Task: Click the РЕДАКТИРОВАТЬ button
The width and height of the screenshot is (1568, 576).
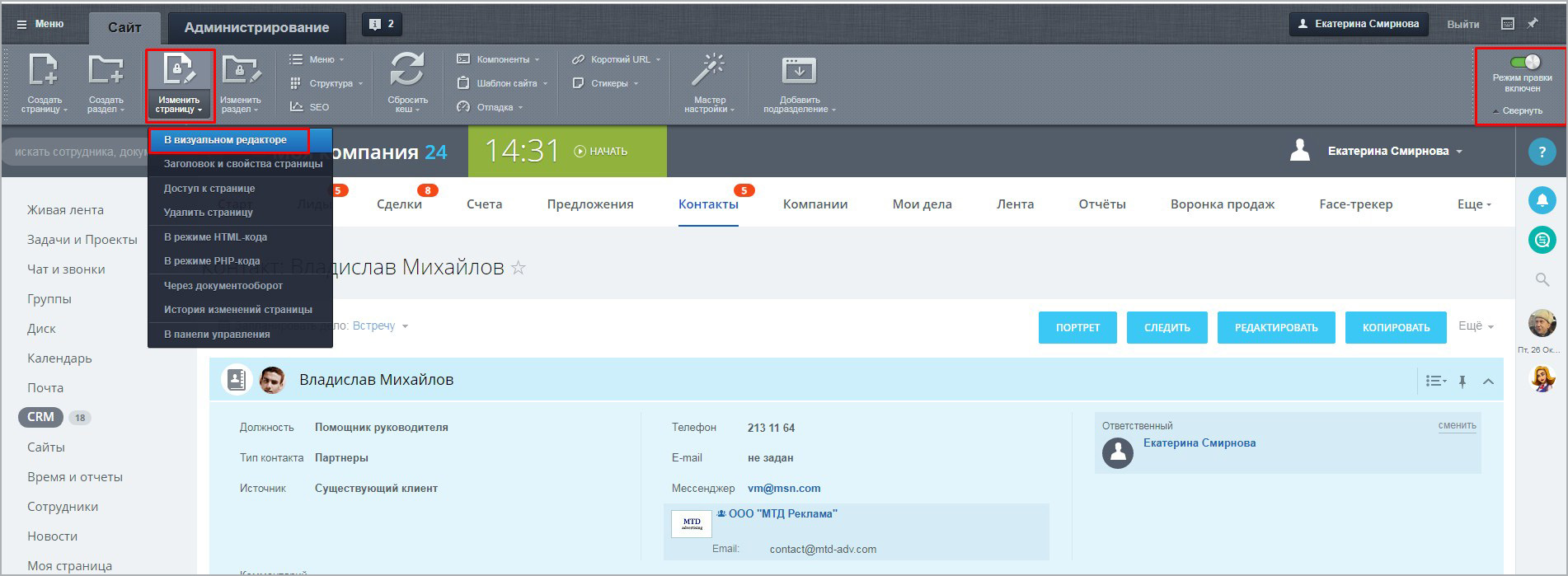Action: pos(1276,327)
